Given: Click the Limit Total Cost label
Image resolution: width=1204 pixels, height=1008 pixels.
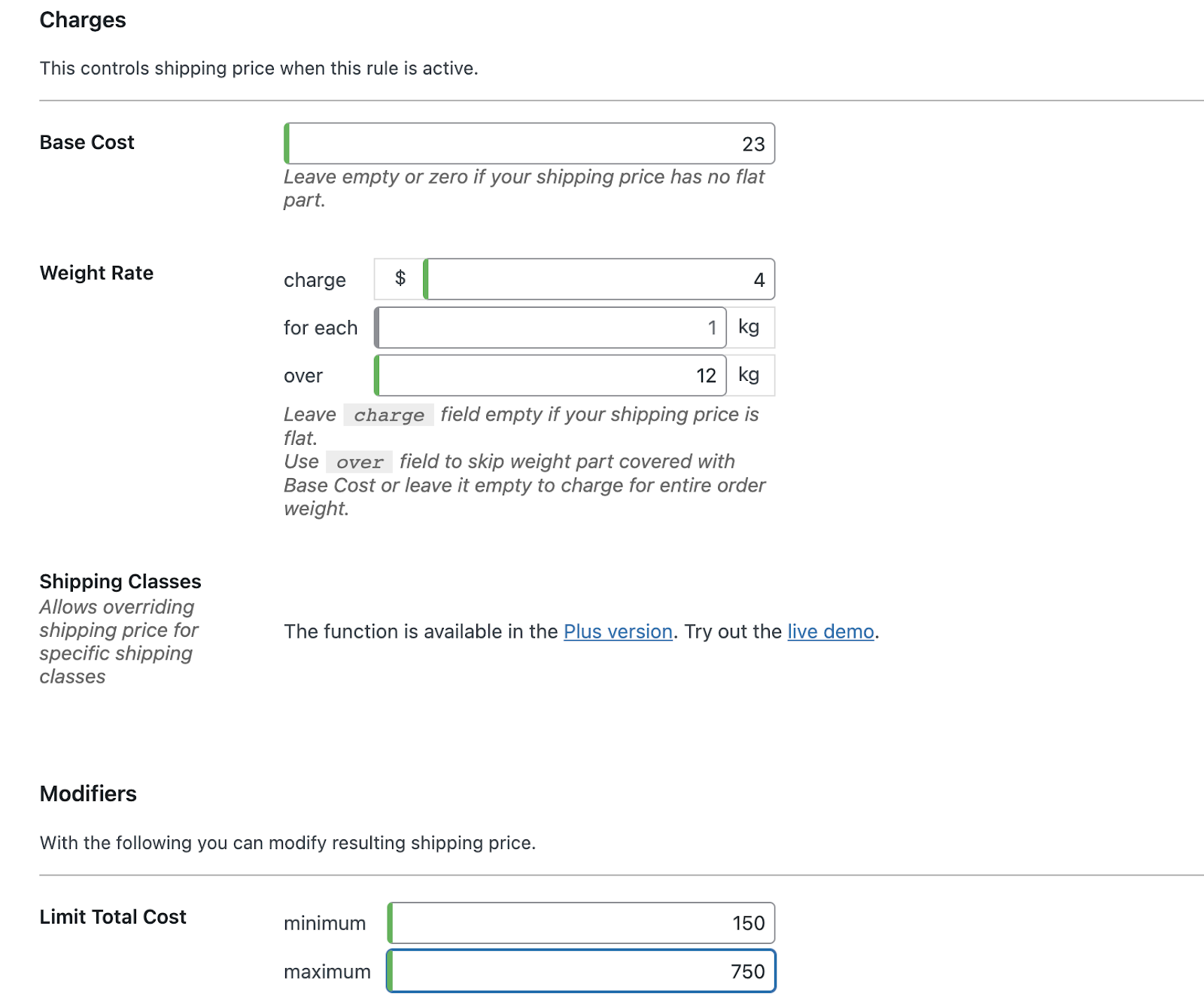Looking at the screenshot, I should tap(113, 916).
